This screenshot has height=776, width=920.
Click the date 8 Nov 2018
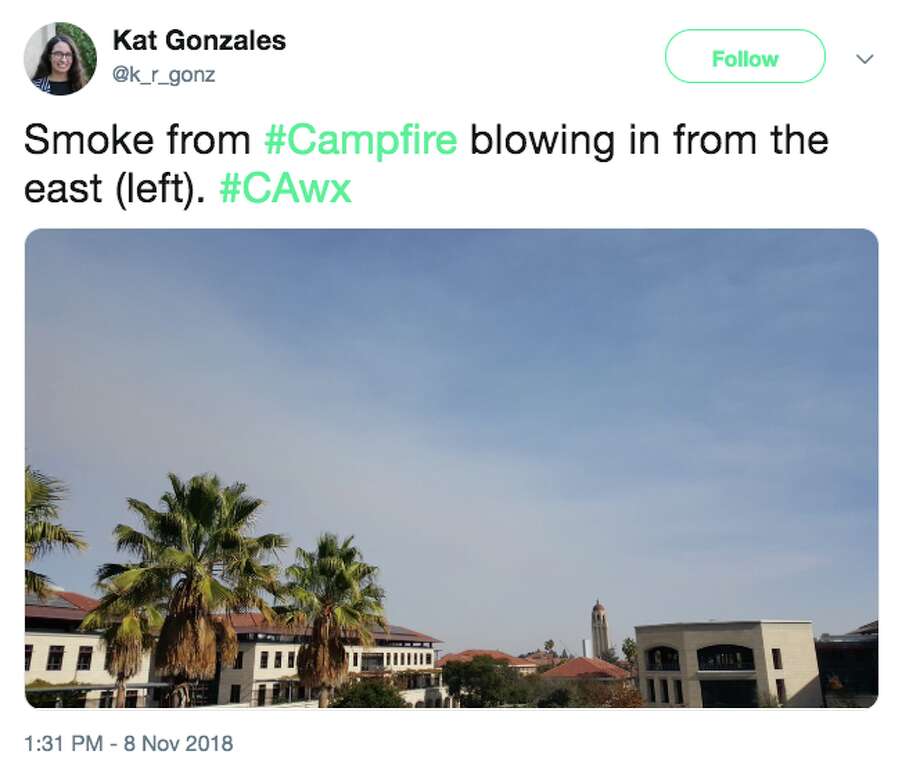180,744
